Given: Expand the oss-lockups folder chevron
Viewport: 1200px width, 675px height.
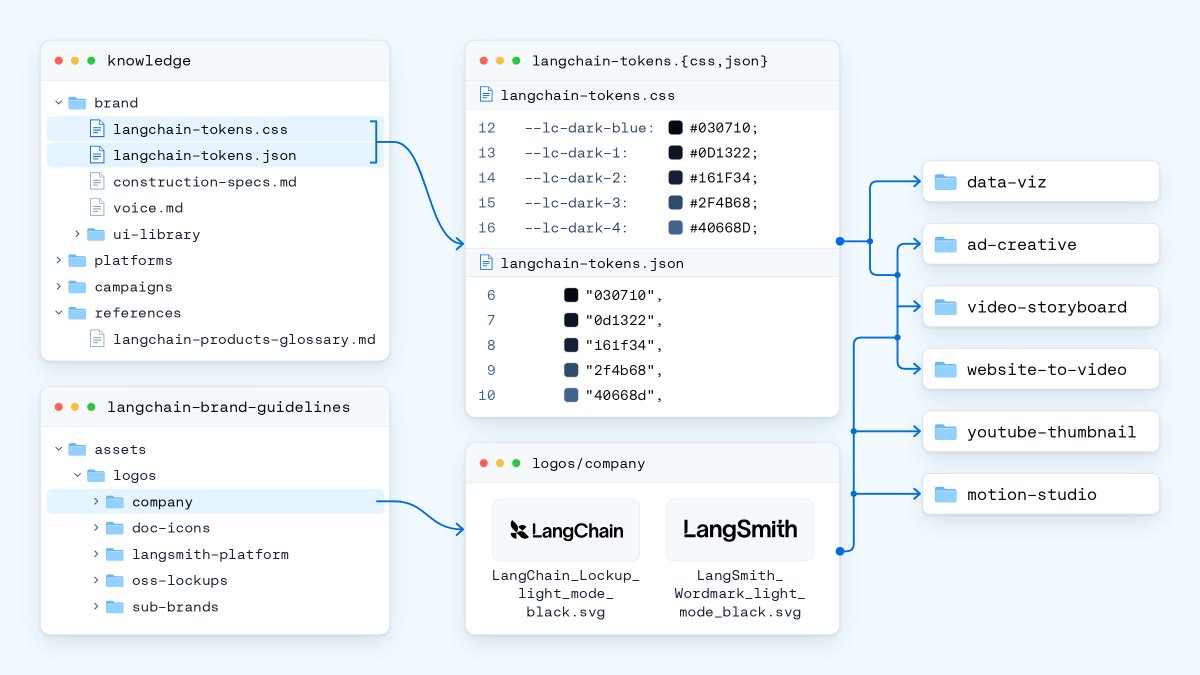Looking at the screenshot, I should tap(96, 580).
